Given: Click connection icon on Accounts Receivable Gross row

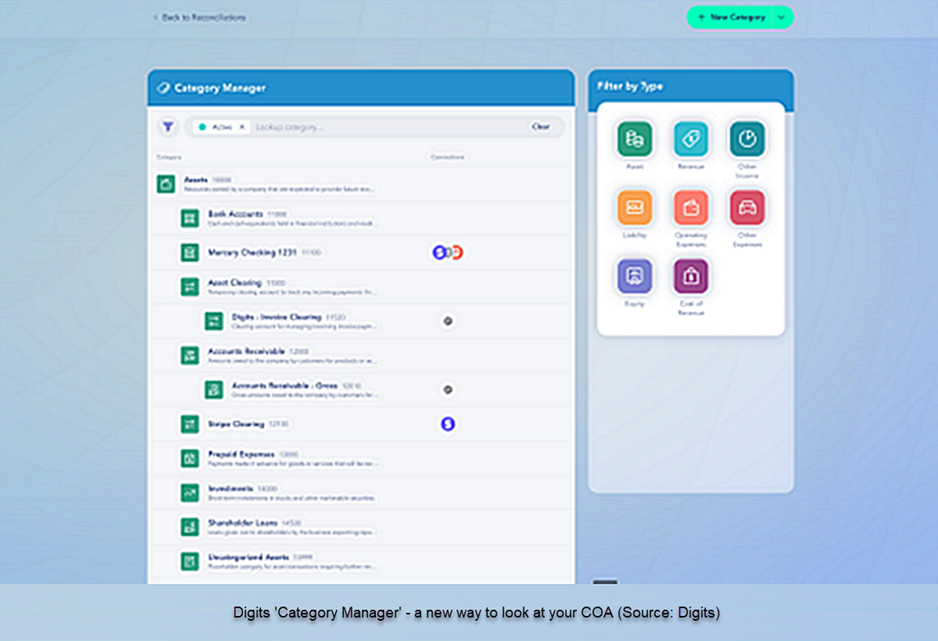Looking at the screenshot, I should [447, 390].
